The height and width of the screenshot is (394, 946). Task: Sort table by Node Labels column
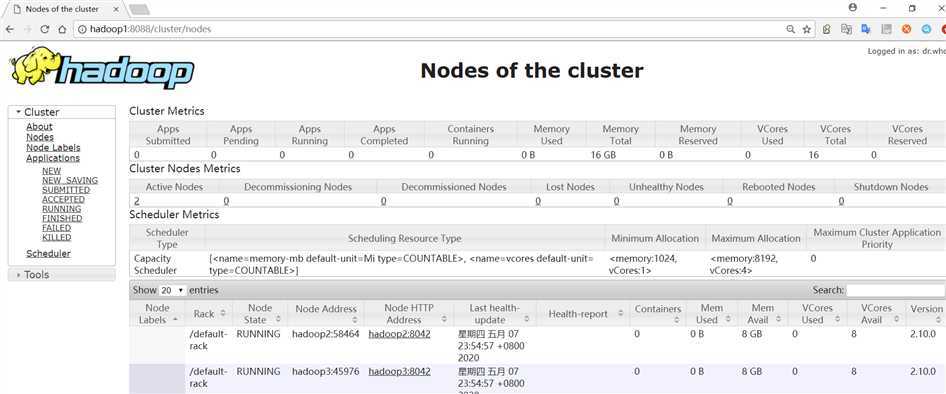(x=157, y=314)
